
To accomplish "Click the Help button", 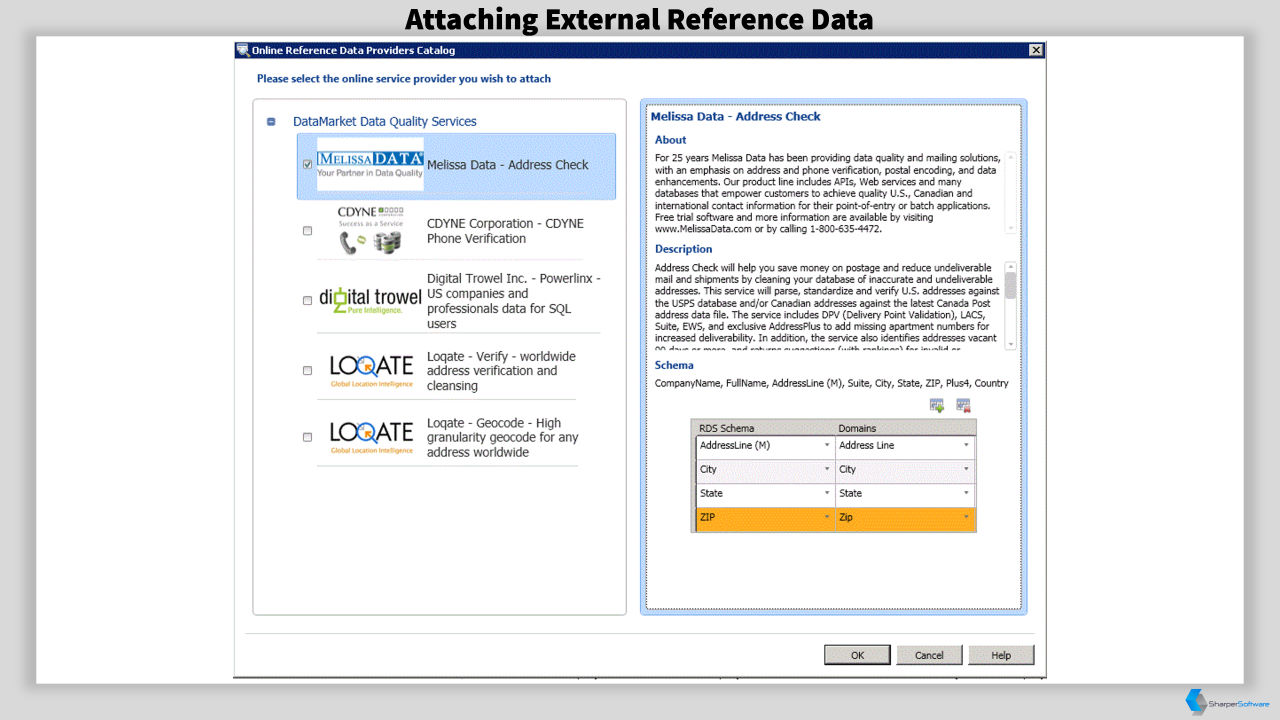I will [1001, 655].
